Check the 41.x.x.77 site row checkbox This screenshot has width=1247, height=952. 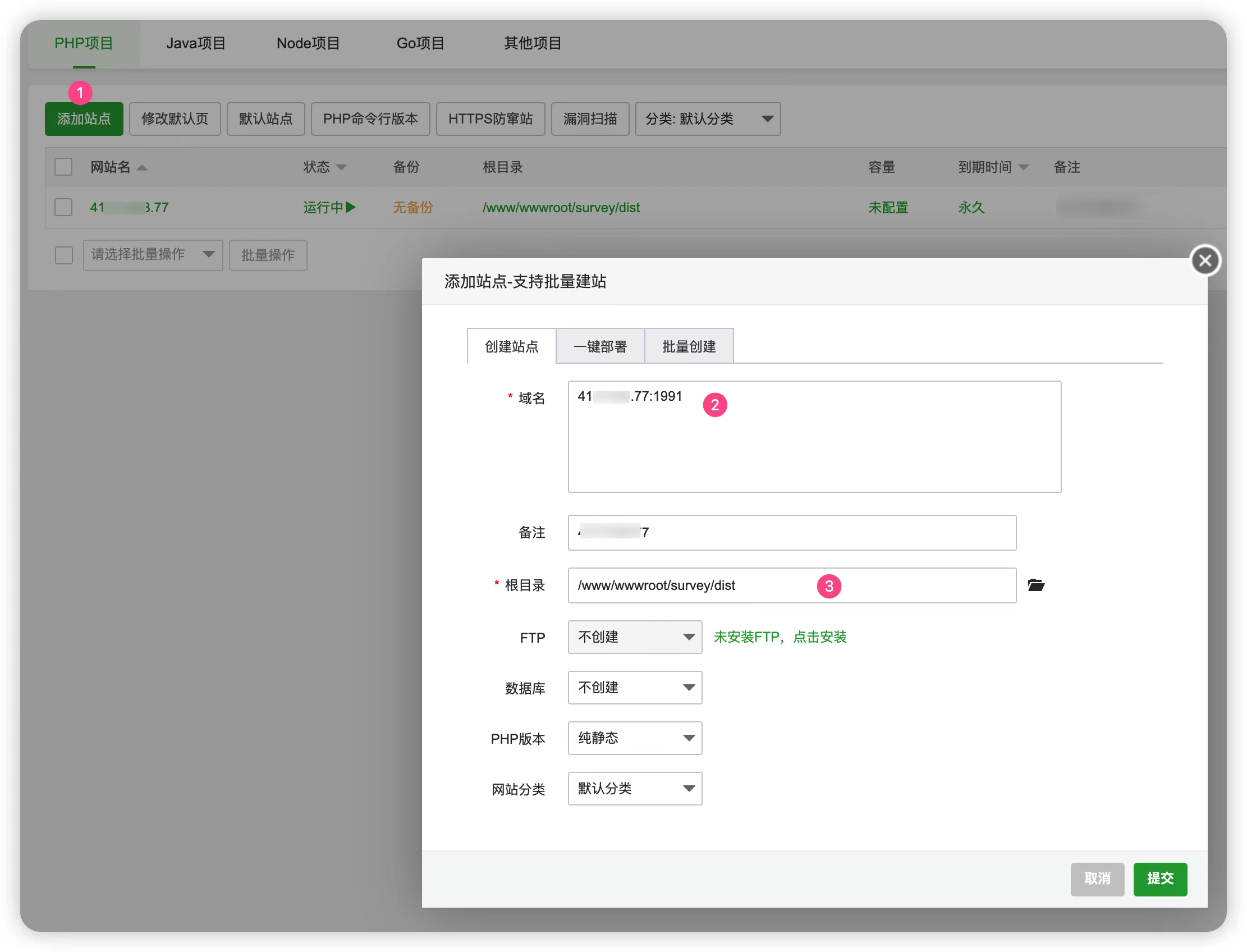63,207
